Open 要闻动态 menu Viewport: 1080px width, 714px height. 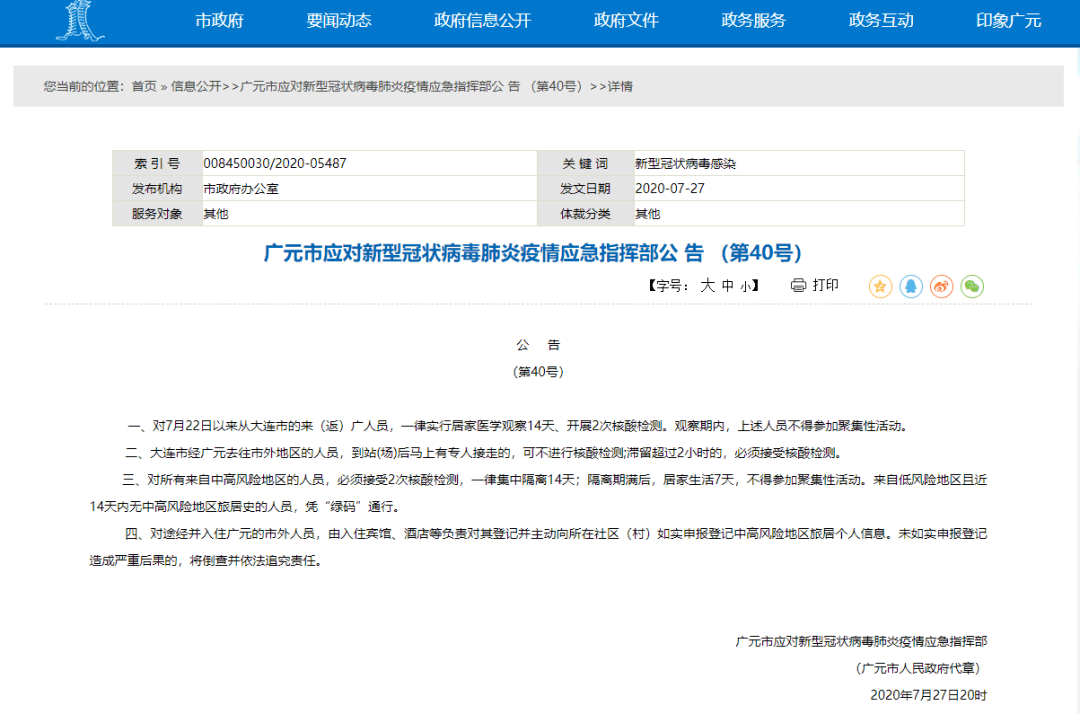coord(339,21)
